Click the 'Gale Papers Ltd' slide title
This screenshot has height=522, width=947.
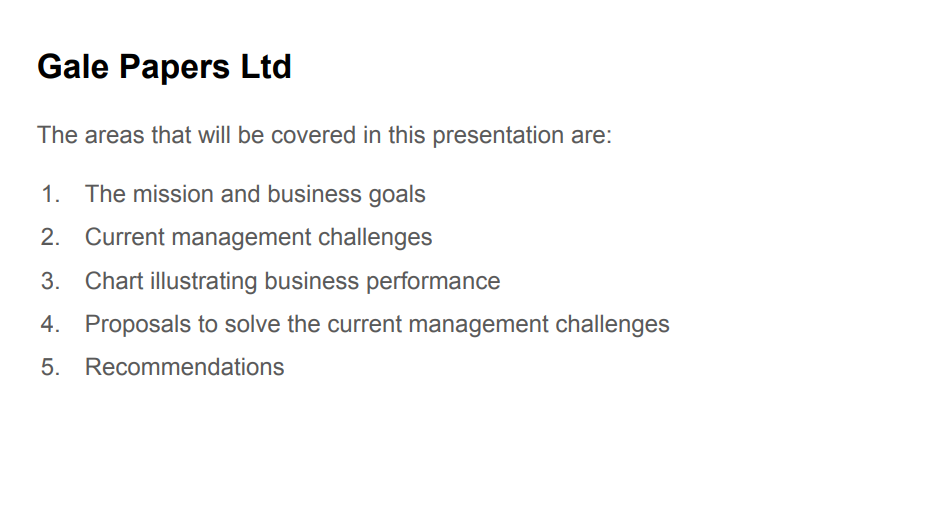tap(164, 67)
